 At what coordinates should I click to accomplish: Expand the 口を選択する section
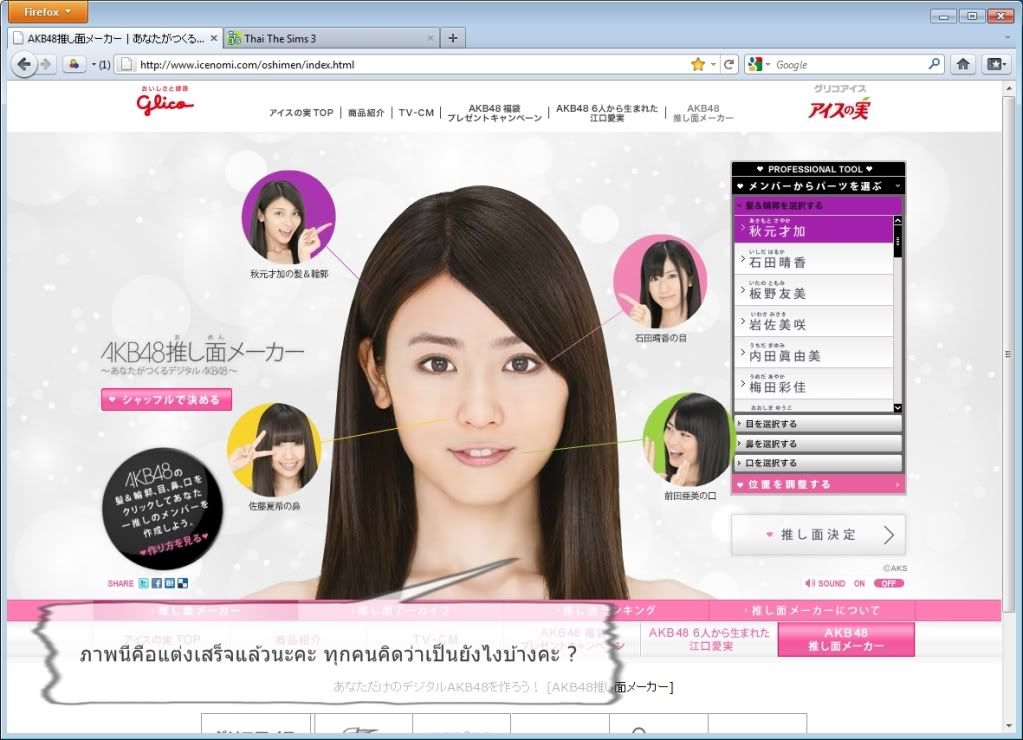coord(818,463)
